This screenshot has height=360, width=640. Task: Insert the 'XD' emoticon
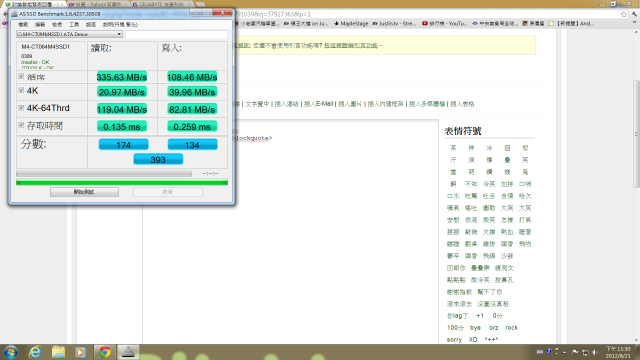point(473,340)
